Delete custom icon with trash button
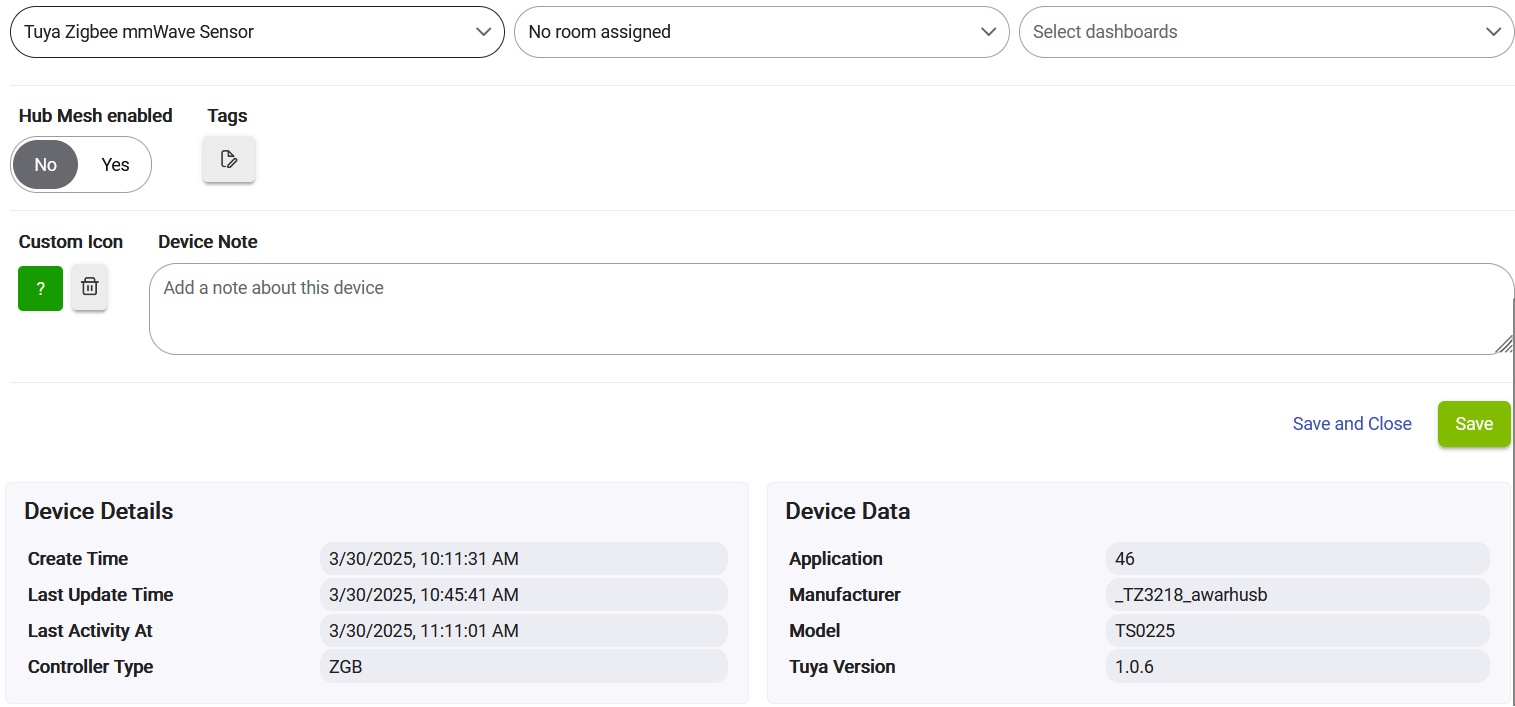This screenshot has width=1515, height=707. (89, 287)
